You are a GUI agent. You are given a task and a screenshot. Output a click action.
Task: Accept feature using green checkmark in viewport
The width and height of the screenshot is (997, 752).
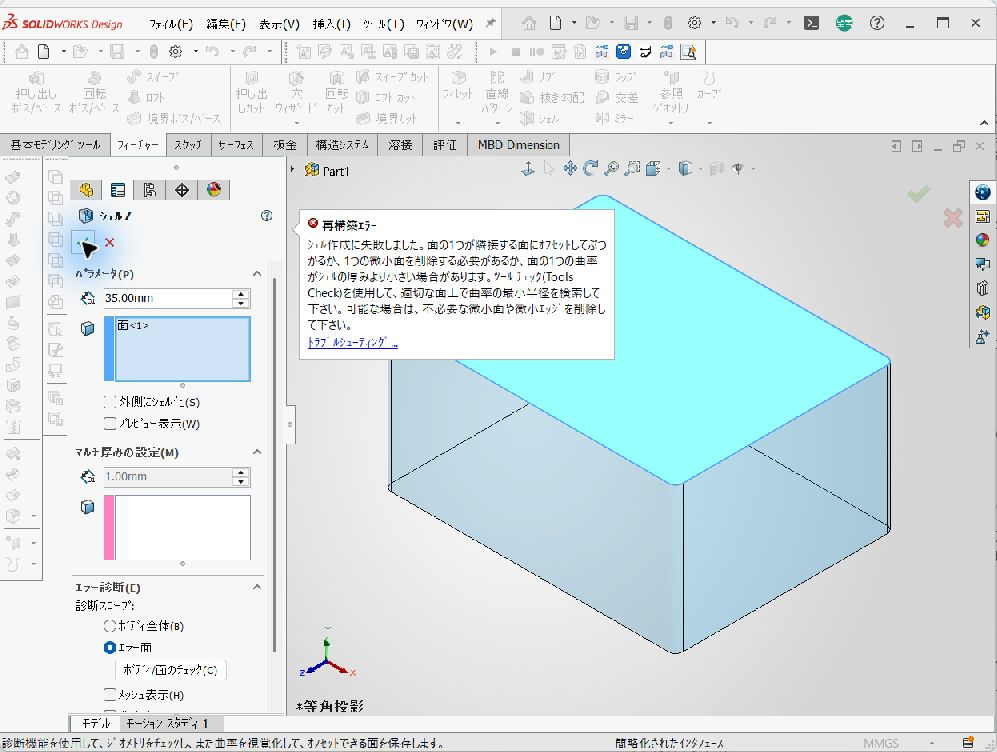pos(918,193)
